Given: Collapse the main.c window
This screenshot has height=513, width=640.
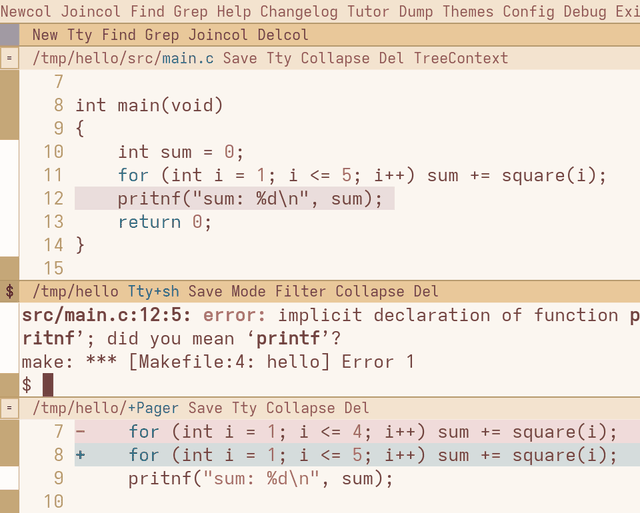Looking at the screenshot, I should pyautogui.click(x=335, y=58).
